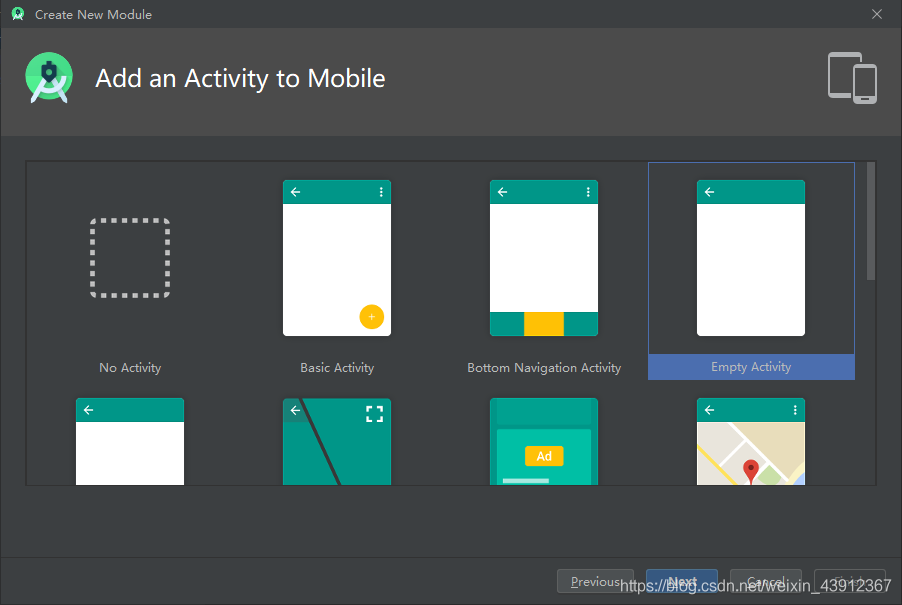
Task: Click the fullscreen expand icon in Fullscreen template
Action: coord(374,413)
